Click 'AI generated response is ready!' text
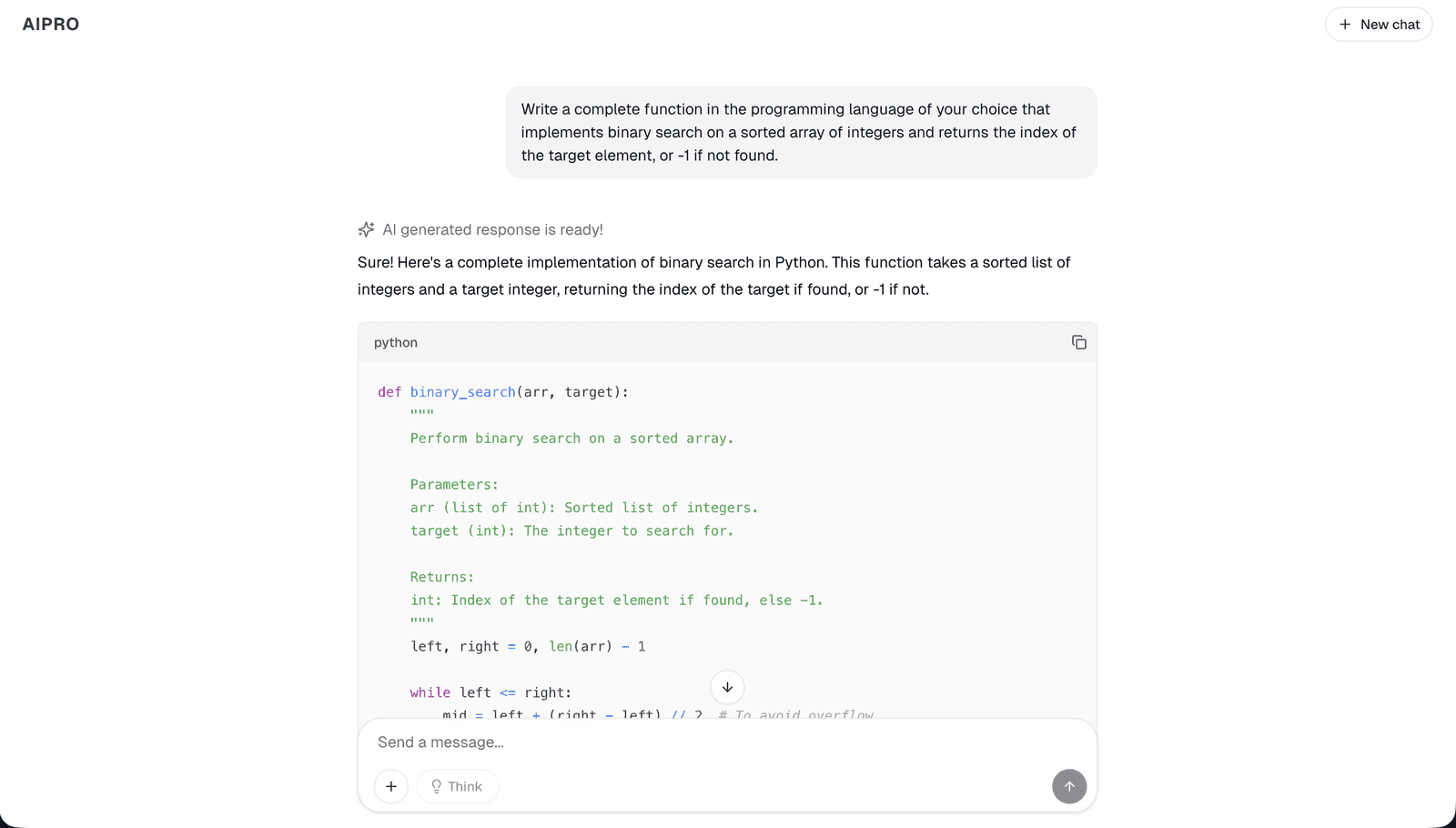This screenshot has width=1456, height=828. coord(492,229)
